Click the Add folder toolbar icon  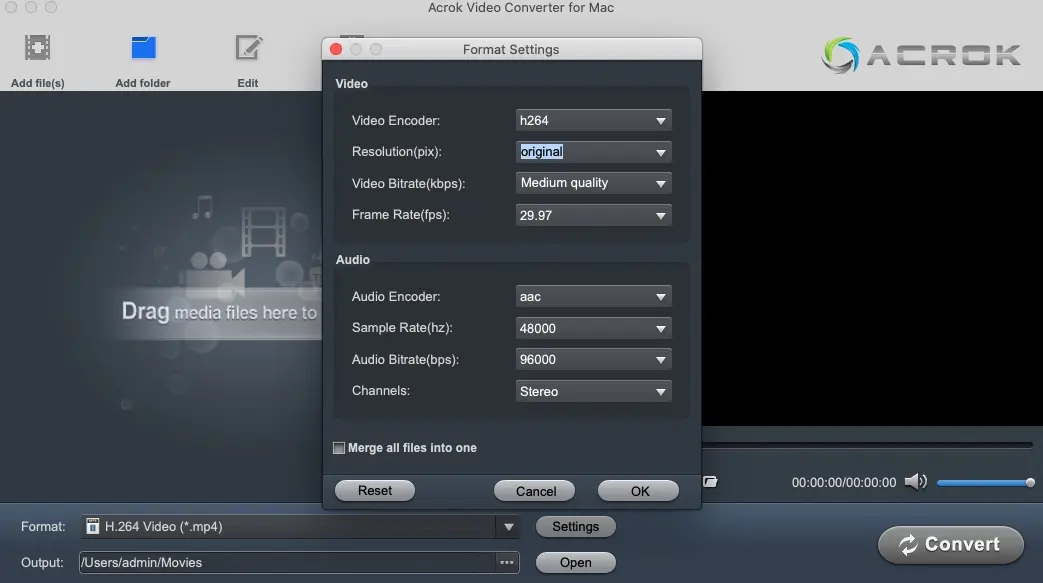pos(143,48)
